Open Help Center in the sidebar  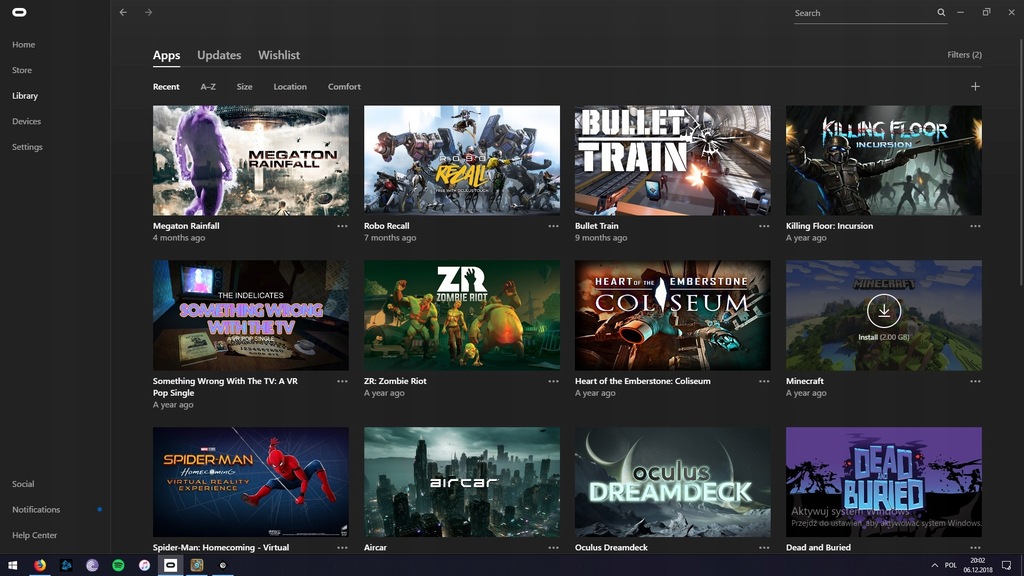[x=35, y=535]
